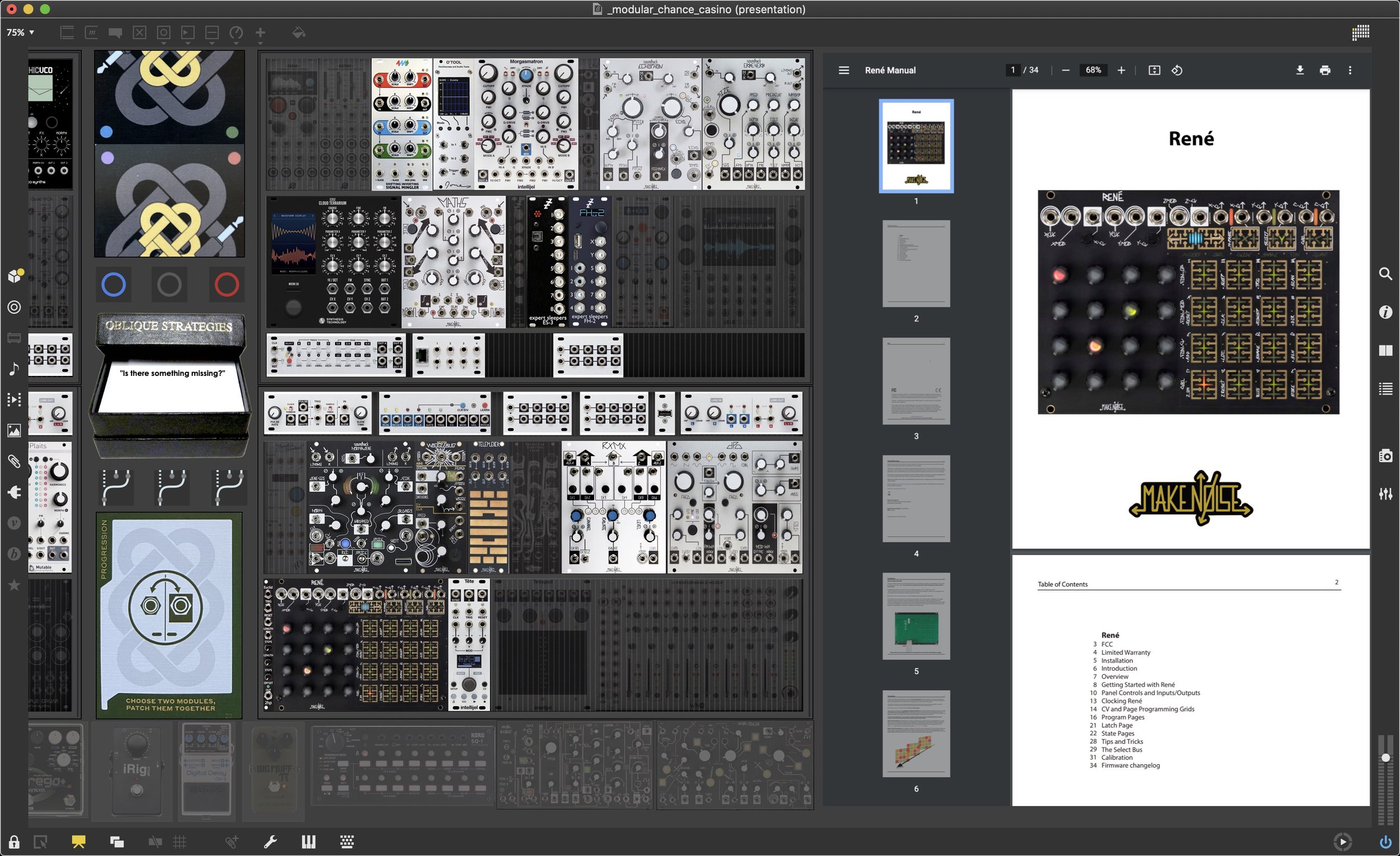The height and width of the screenshot is (856, 1400).
Task: Click the play circle icon at bottom right
Action: (1342, 842)
